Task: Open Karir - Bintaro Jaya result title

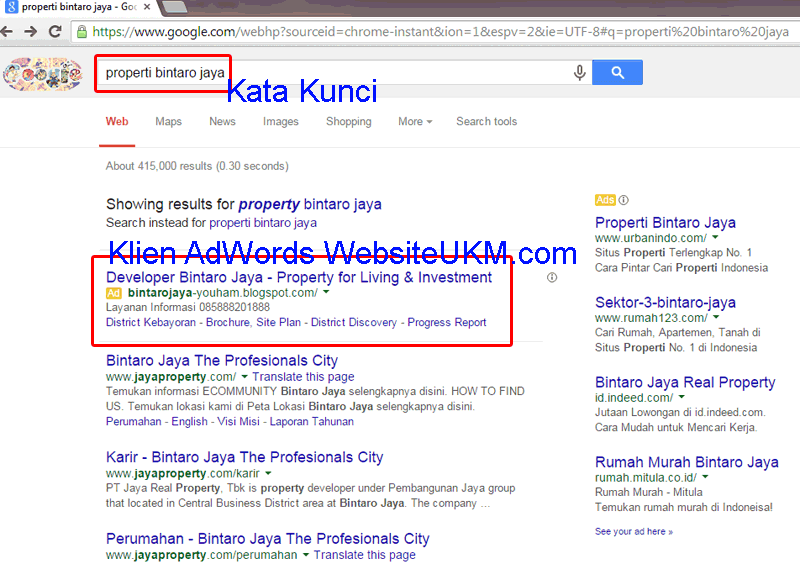Action: pyautogui.click(x=244, y=457)
